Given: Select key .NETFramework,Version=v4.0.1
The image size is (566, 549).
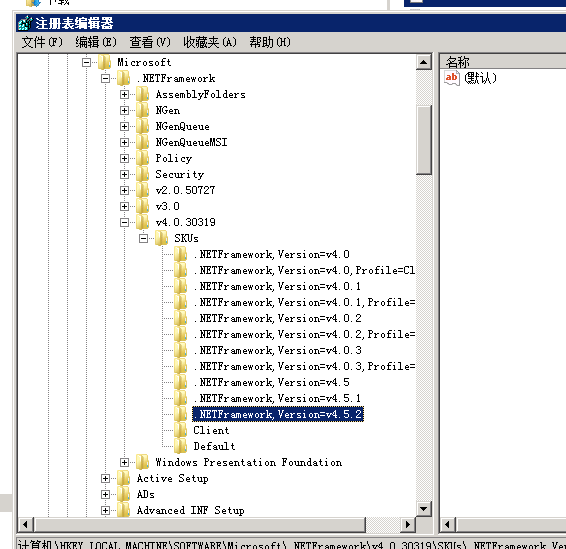Looking at the screenshot, I should 277,286.
